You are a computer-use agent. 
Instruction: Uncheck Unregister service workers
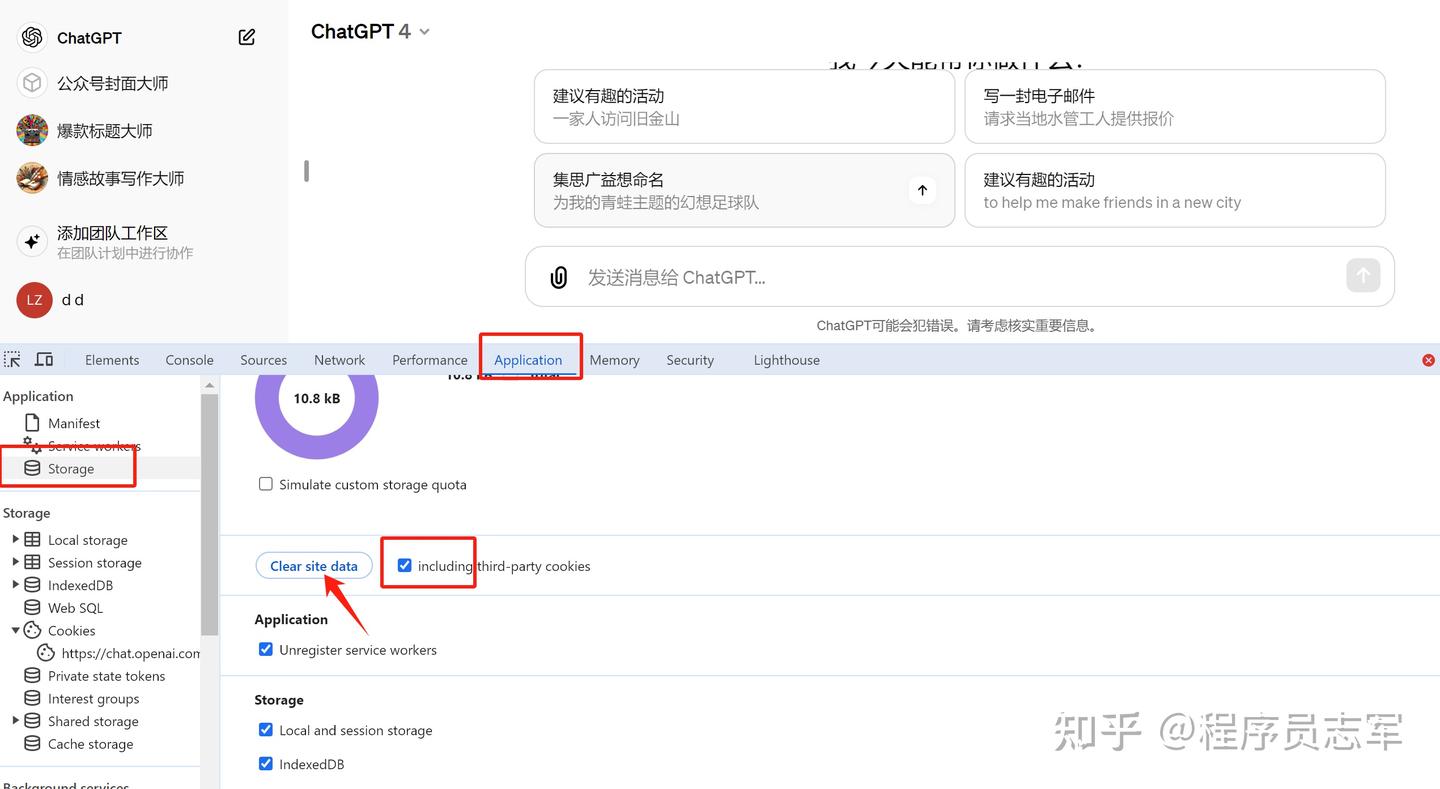(x=266, y=649)
